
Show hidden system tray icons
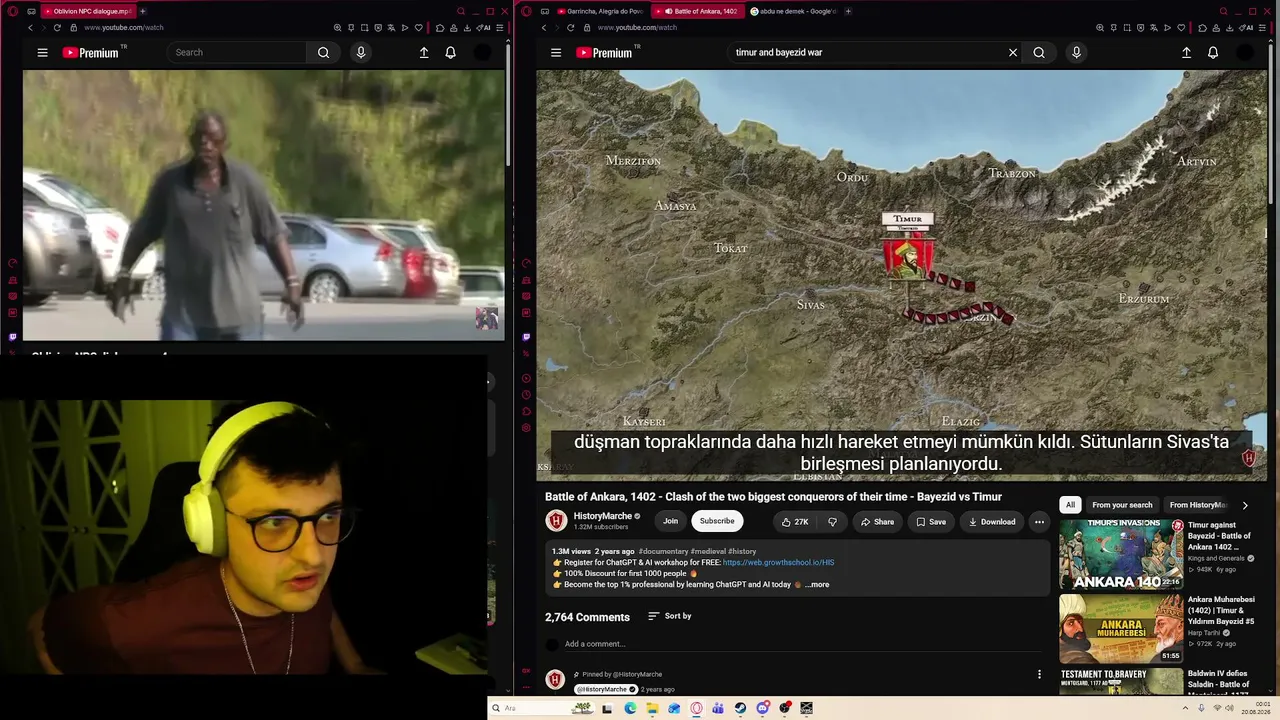click(x=1188, y=708)
